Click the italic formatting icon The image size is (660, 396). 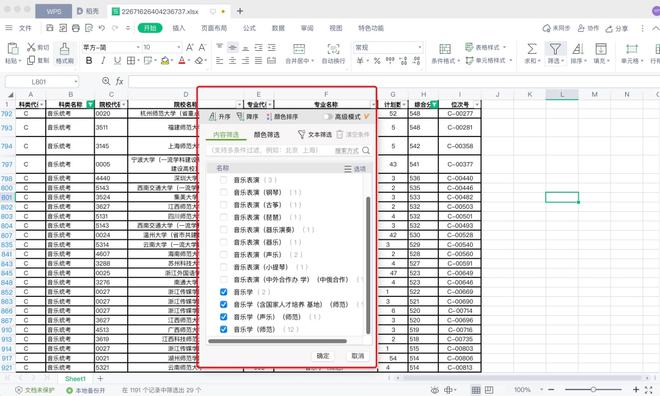click(103, 61)
